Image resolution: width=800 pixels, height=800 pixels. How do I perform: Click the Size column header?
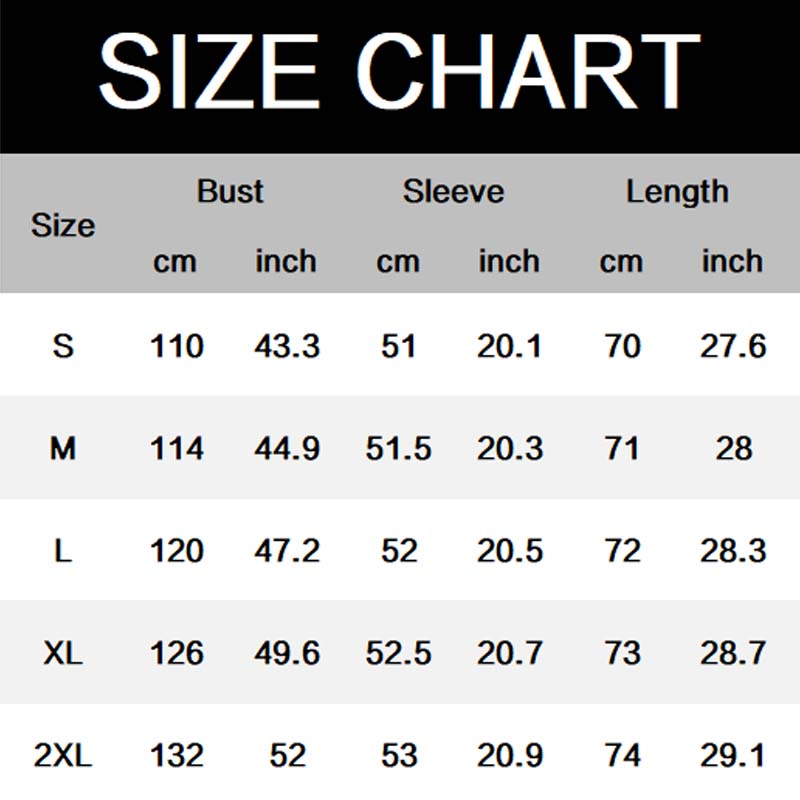62,226
